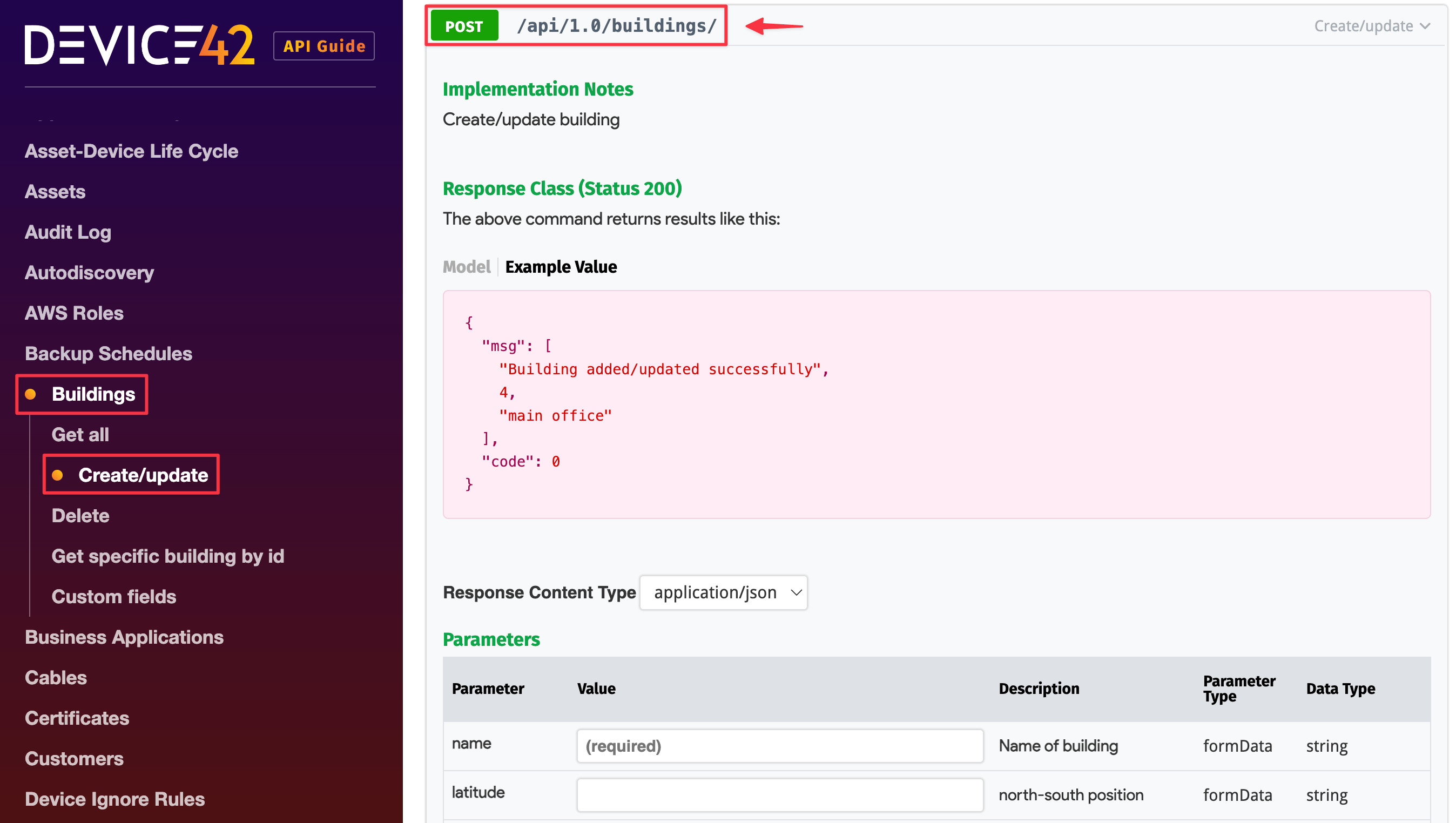Click the orange dot beside Create/update

(57, 475)
